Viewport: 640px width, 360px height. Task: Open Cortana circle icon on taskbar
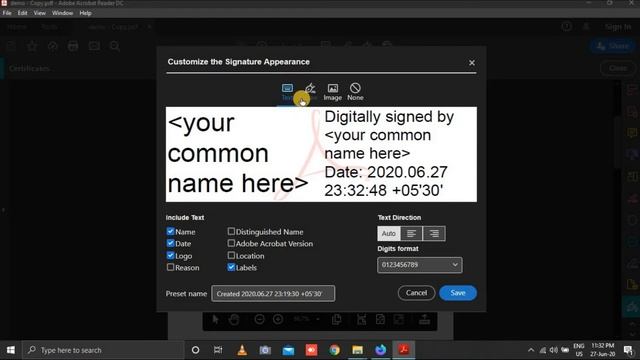coord(196,350)
